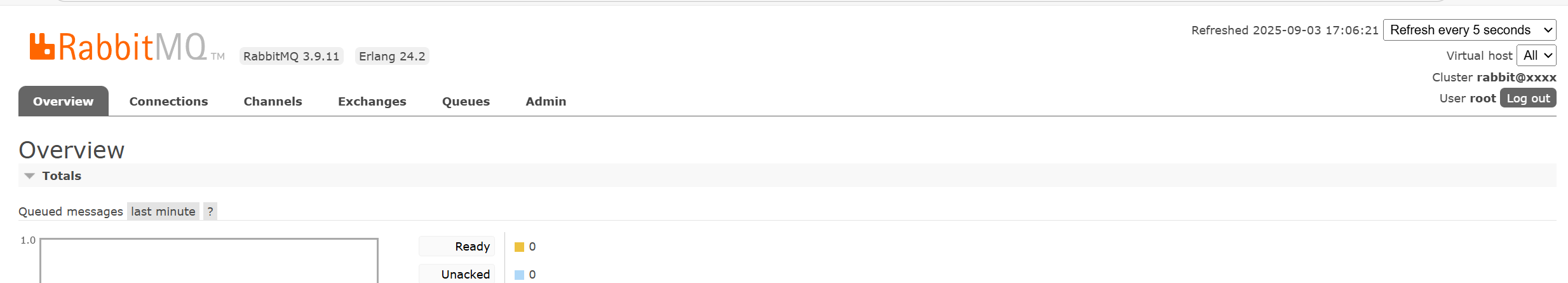The width and height of the screenshot is (1568, 283).
Task: Click the blue Unacked color swatch
Action: pyautogui.click(x=519, y=275)
